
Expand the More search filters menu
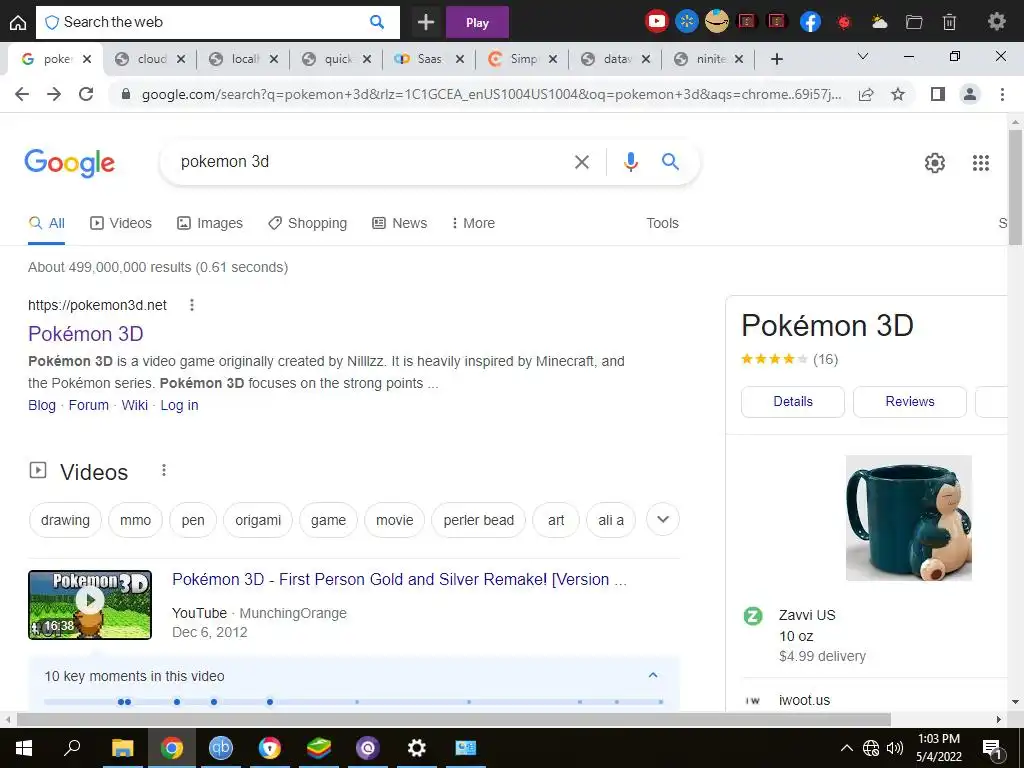(x=473, y=223)
